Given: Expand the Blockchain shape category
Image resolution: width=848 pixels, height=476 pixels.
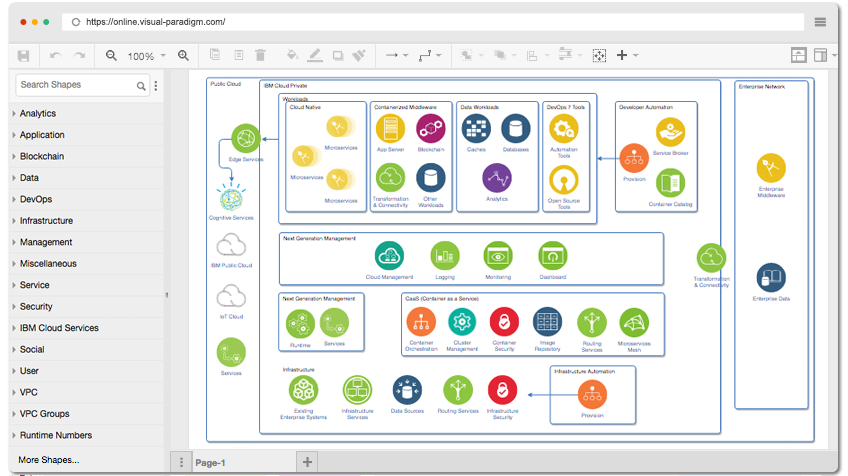Looking at the screenshot, I should [x=87, y=156].
